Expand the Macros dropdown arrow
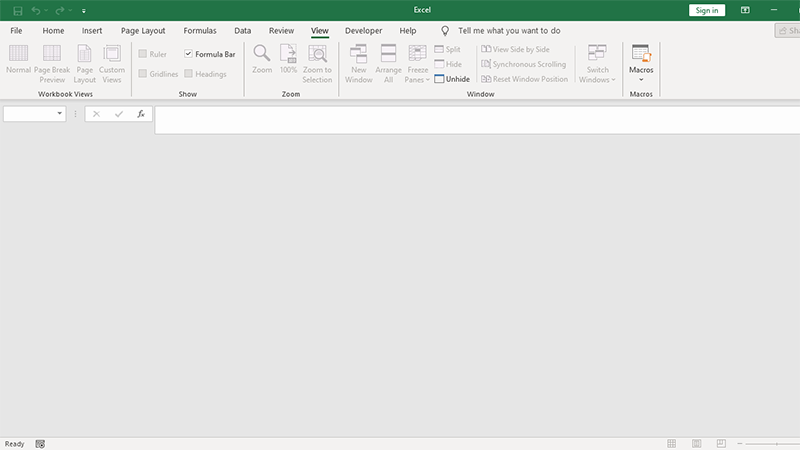Viewport: 800px width, 450px height. pyautogui.click(x=641, y=80)
